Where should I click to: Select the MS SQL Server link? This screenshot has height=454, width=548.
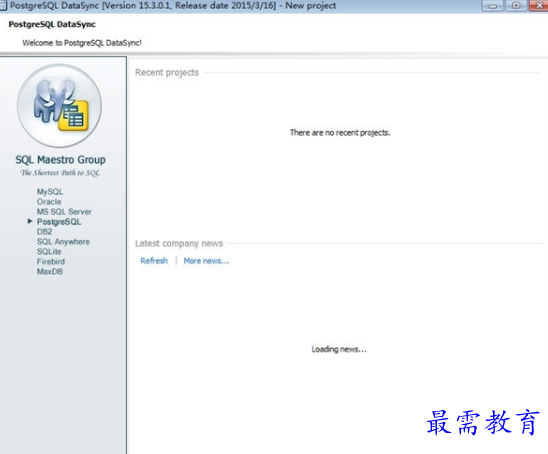(x=64, y=211)
